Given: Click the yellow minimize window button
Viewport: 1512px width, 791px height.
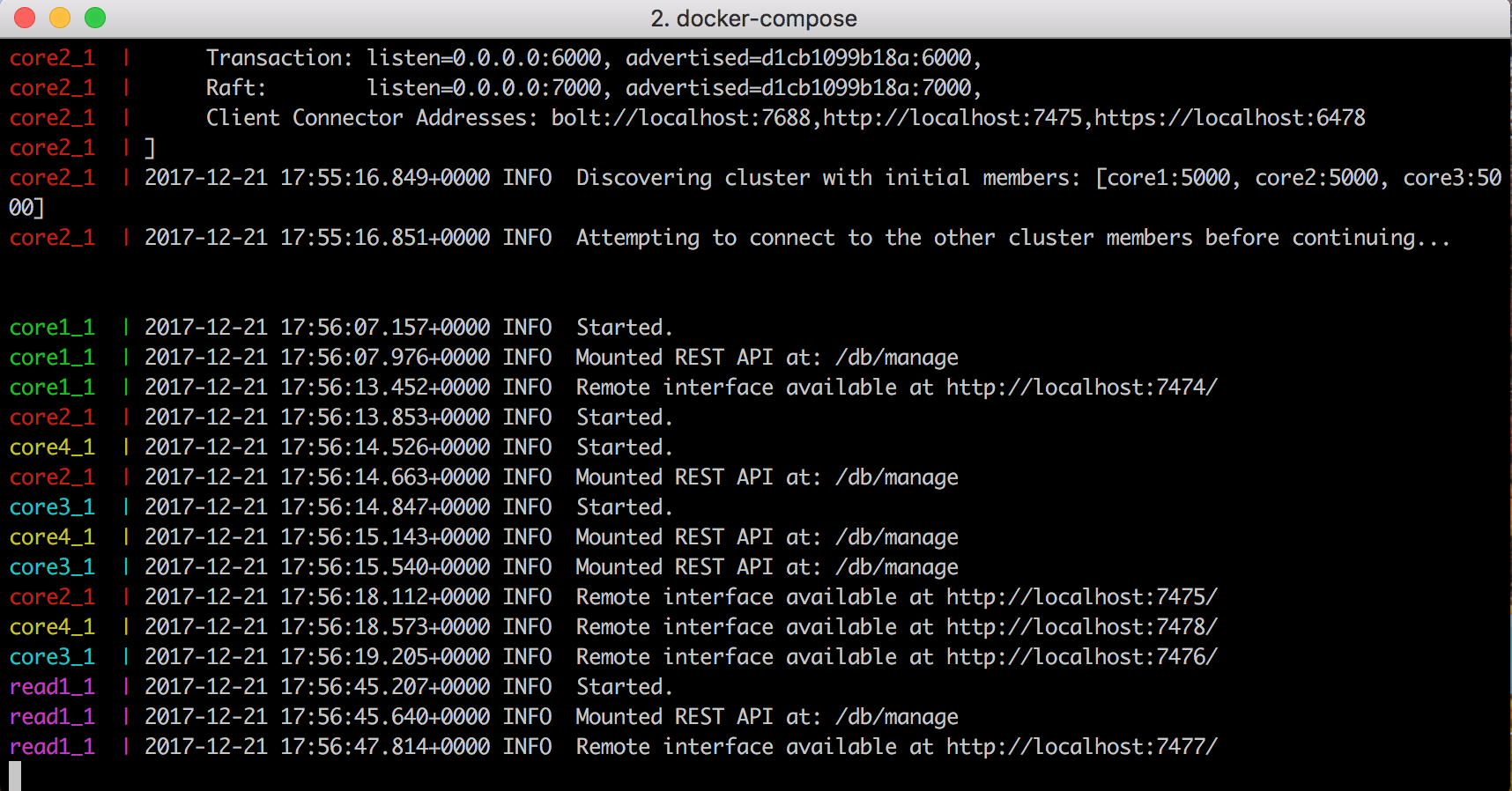Looking at the screenshot, I should (x=60, y=18).
